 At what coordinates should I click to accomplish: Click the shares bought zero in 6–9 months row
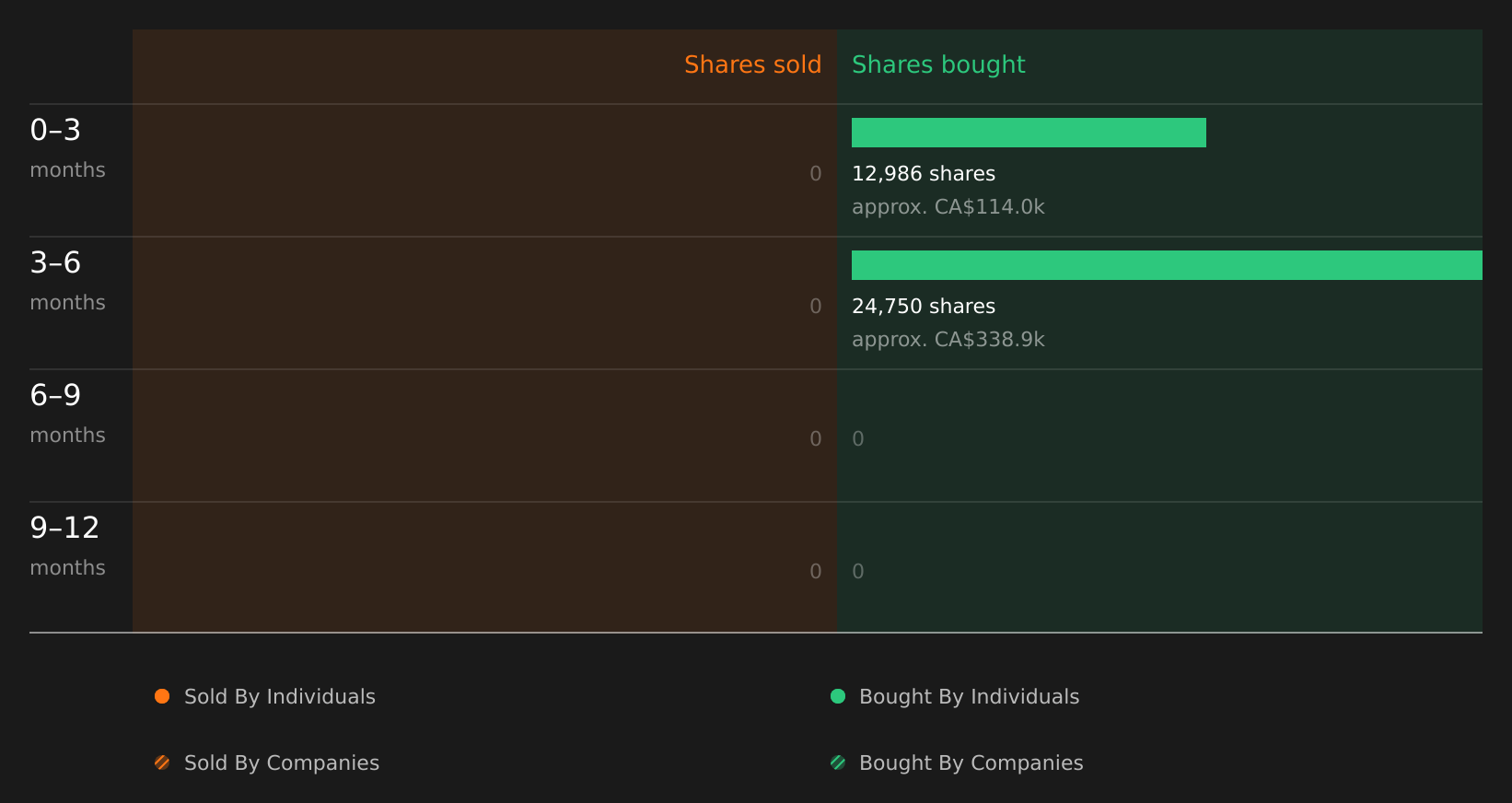coord(858,439)
